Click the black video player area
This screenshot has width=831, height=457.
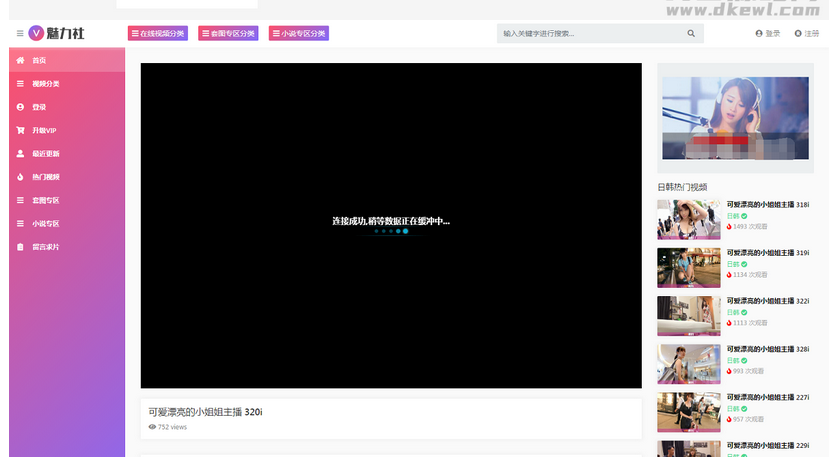point(391,225)
